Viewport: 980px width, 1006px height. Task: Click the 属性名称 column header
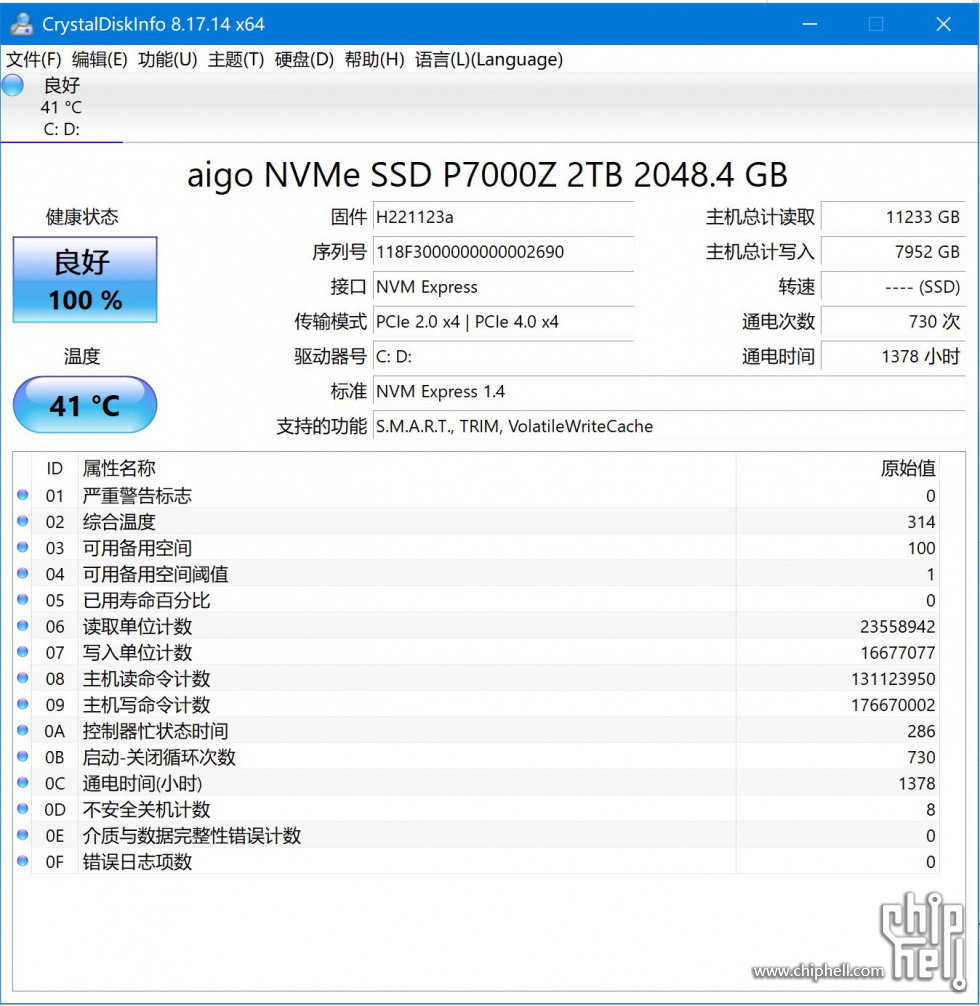point(407,468)
